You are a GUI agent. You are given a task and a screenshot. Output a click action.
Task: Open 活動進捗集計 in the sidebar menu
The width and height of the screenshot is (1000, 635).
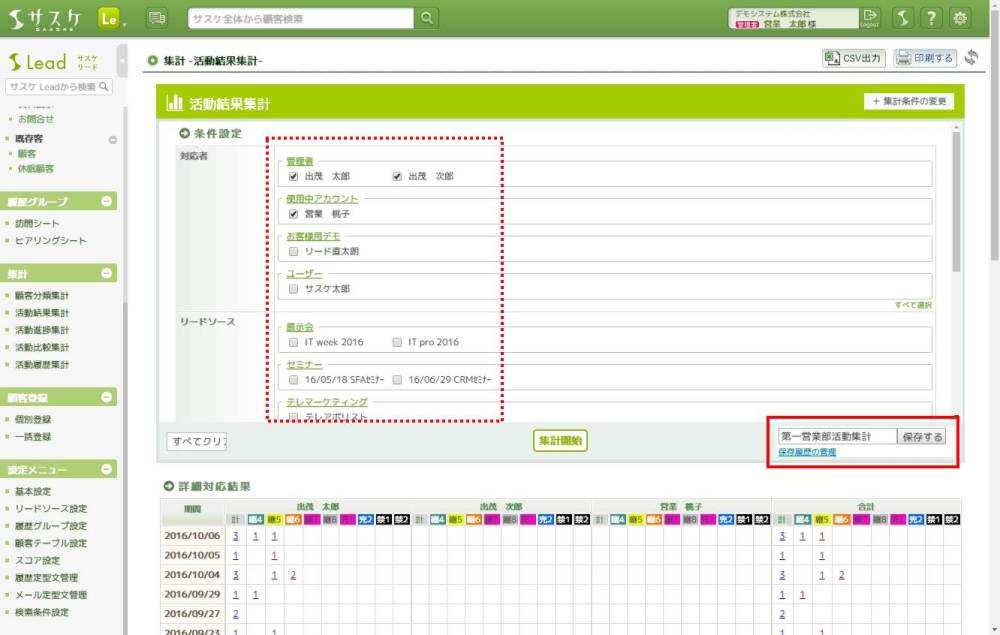click(x=42, y=330)
